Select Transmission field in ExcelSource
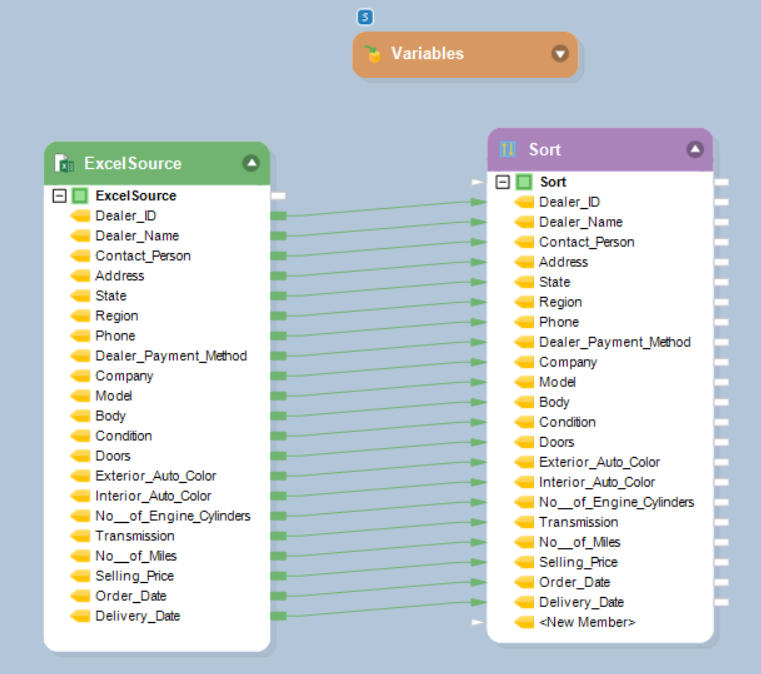 coord(134,536)
